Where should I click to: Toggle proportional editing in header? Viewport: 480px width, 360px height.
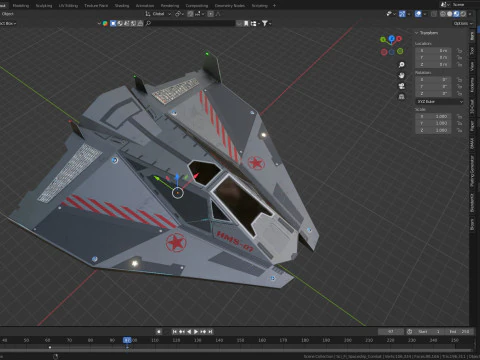point(210,14)
